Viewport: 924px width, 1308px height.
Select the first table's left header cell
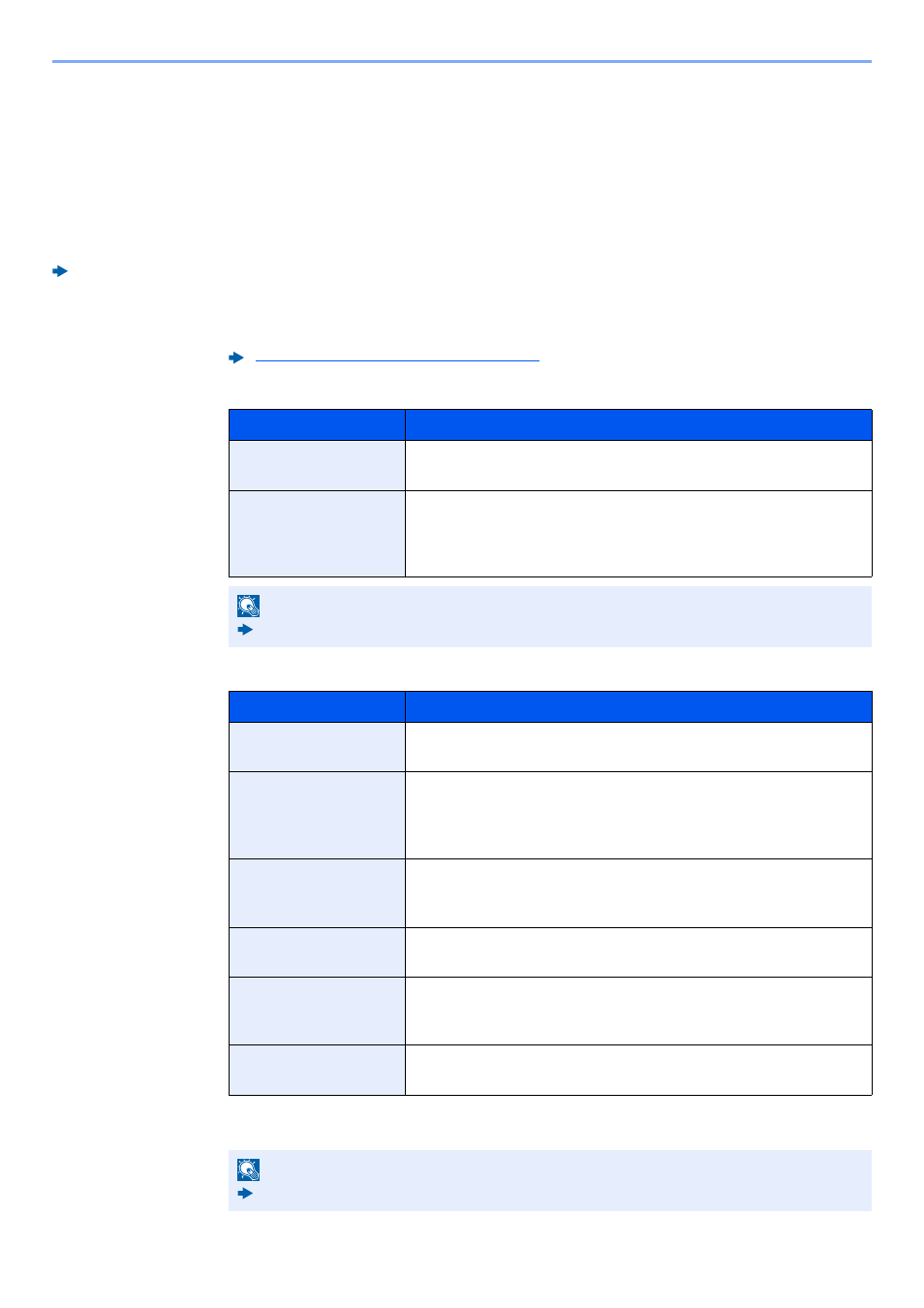(317, 425)
